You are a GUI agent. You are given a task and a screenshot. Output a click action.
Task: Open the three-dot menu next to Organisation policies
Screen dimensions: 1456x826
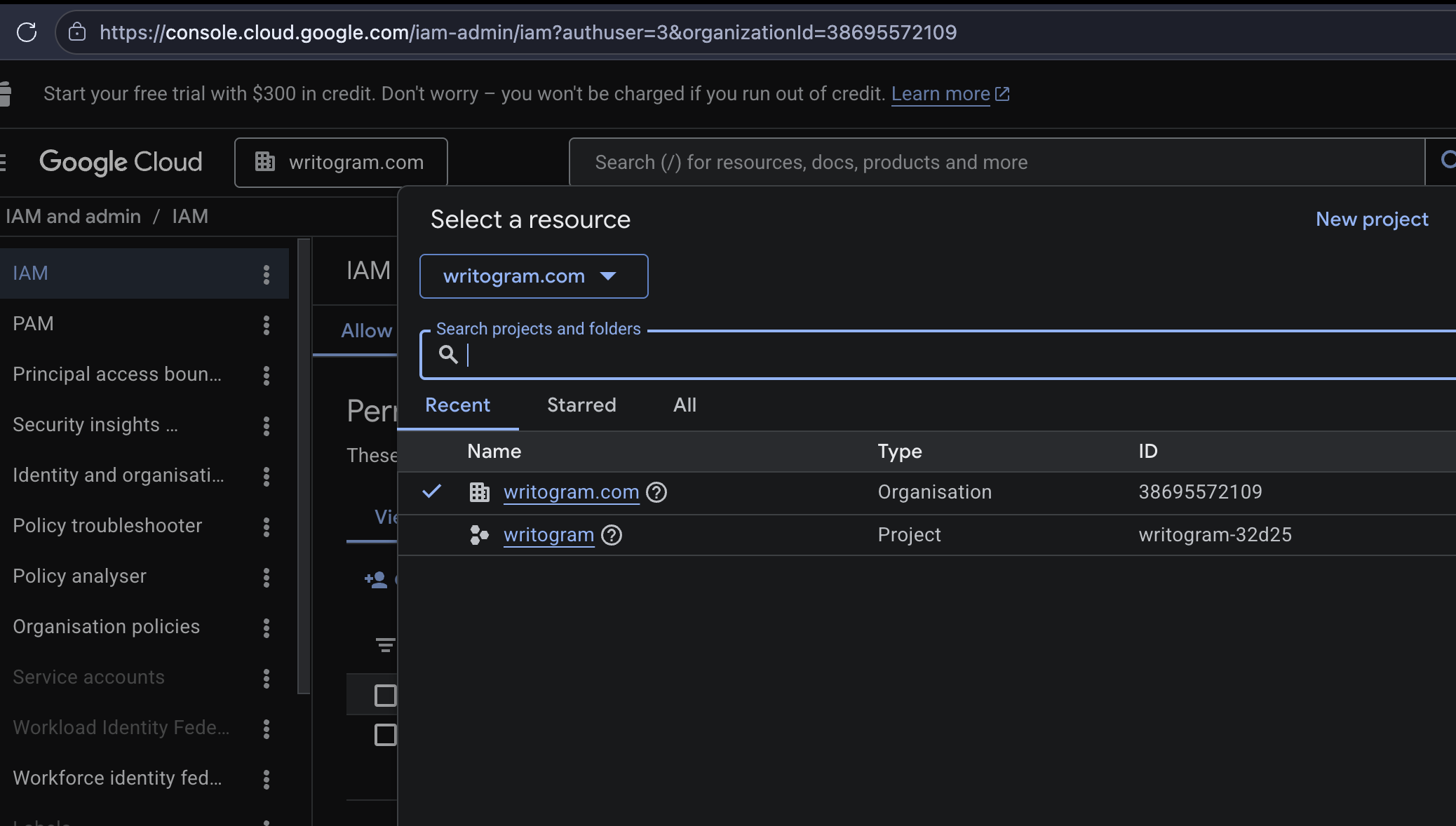pyautogui.click(x=267, y=628)
